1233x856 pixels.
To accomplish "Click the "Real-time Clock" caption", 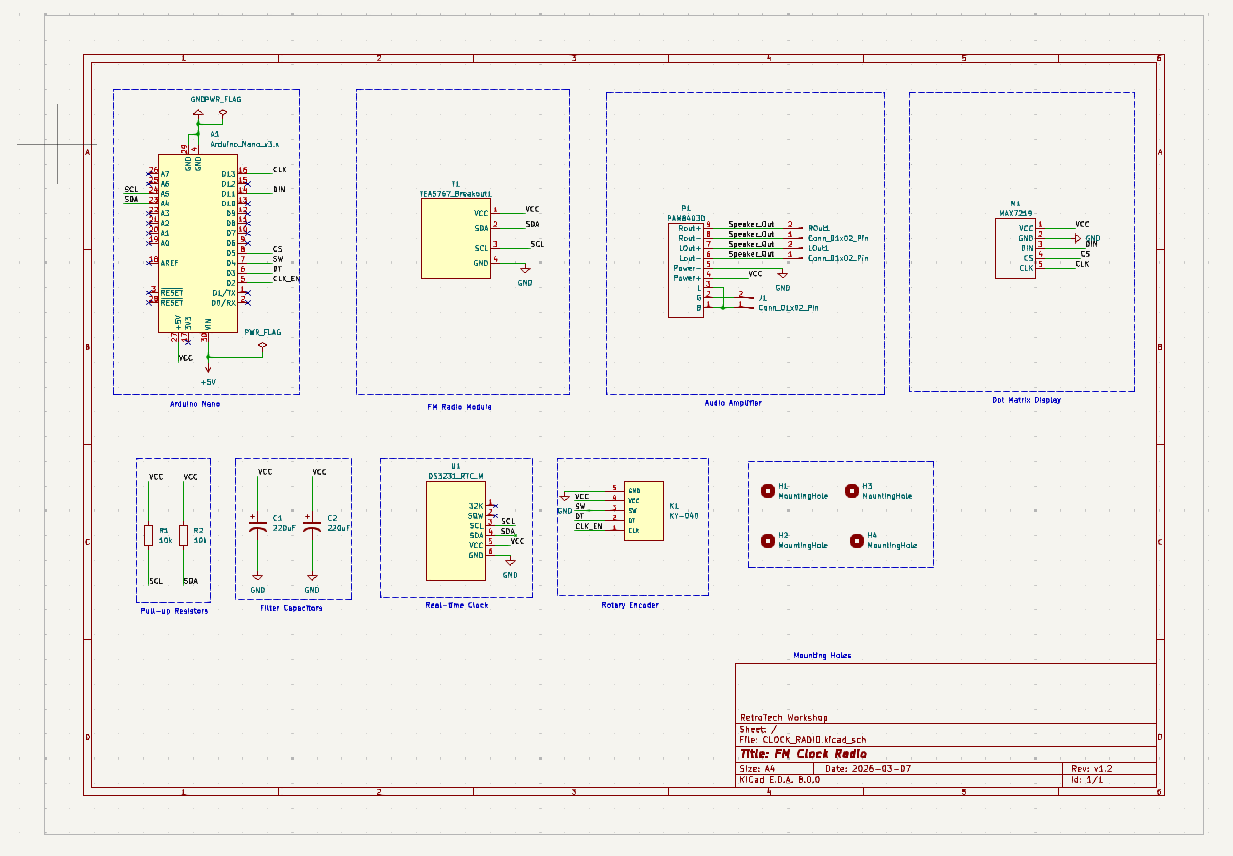I will pos(457,605).
